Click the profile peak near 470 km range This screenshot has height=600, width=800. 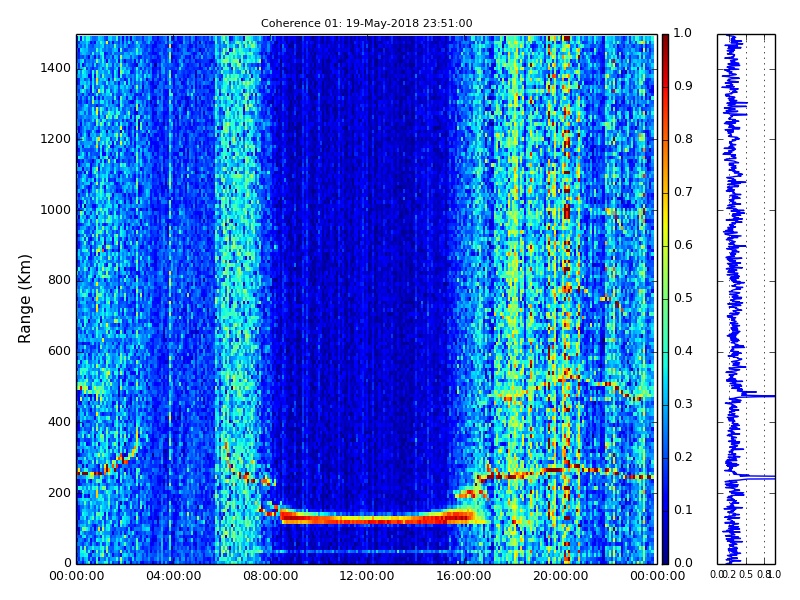[760, 396]
